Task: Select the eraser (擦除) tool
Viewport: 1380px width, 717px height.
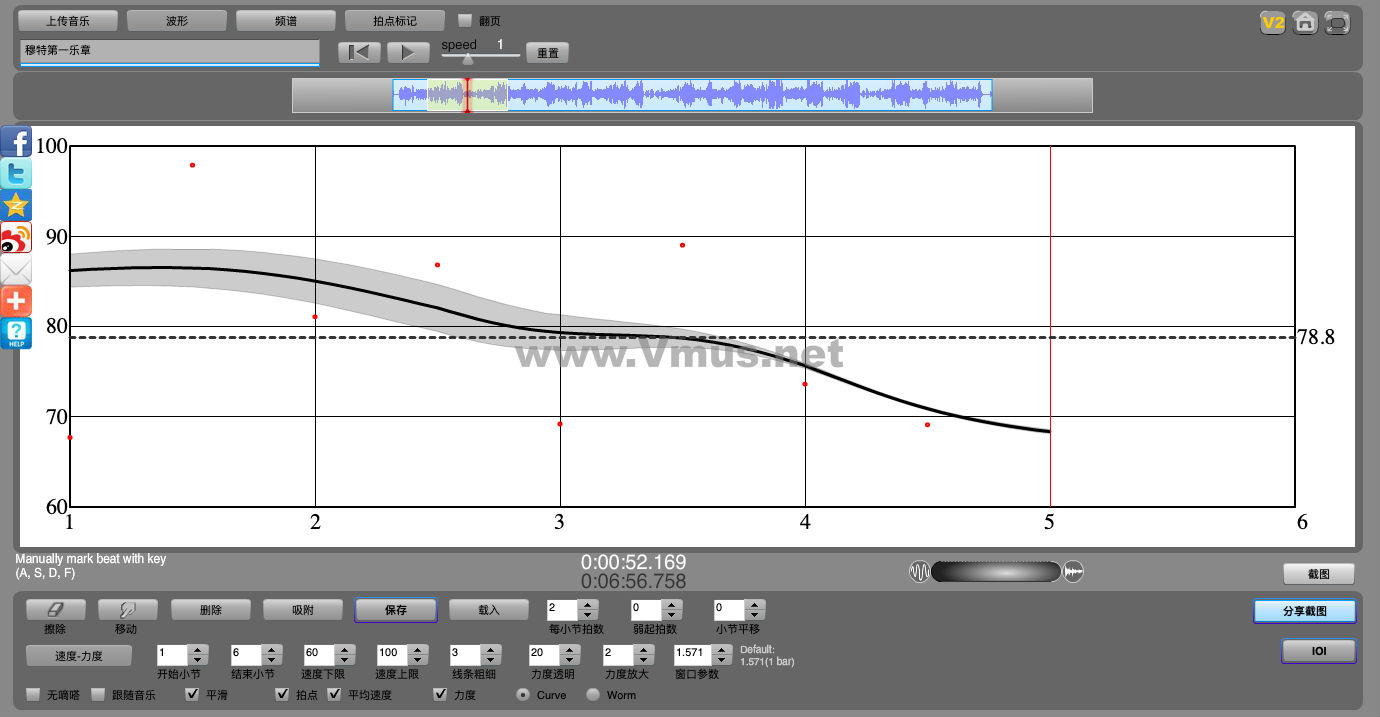Action: [55, 609]
